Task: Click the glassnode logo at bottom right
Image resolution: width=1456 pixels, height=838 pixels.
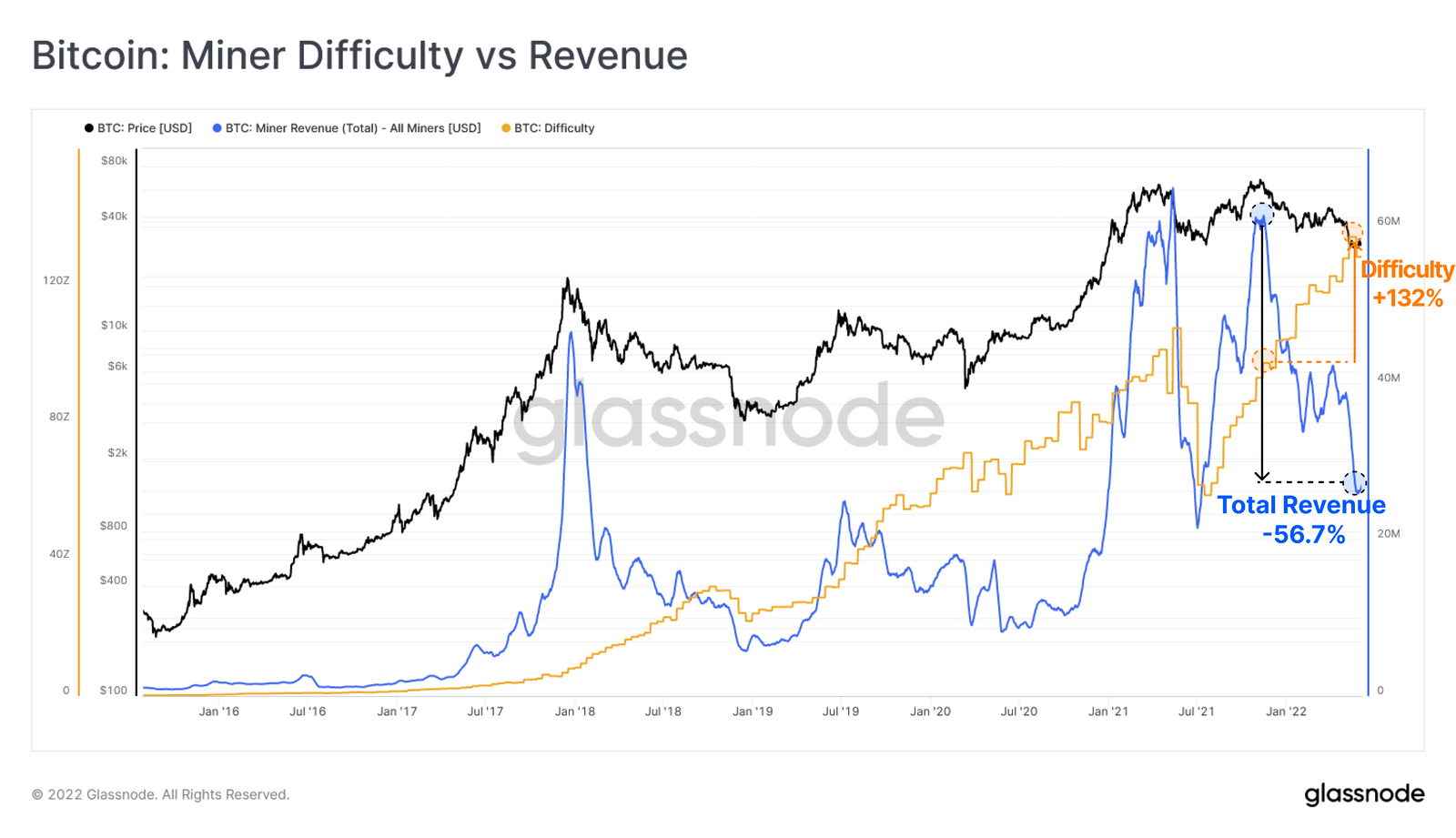Action: 1364,794
